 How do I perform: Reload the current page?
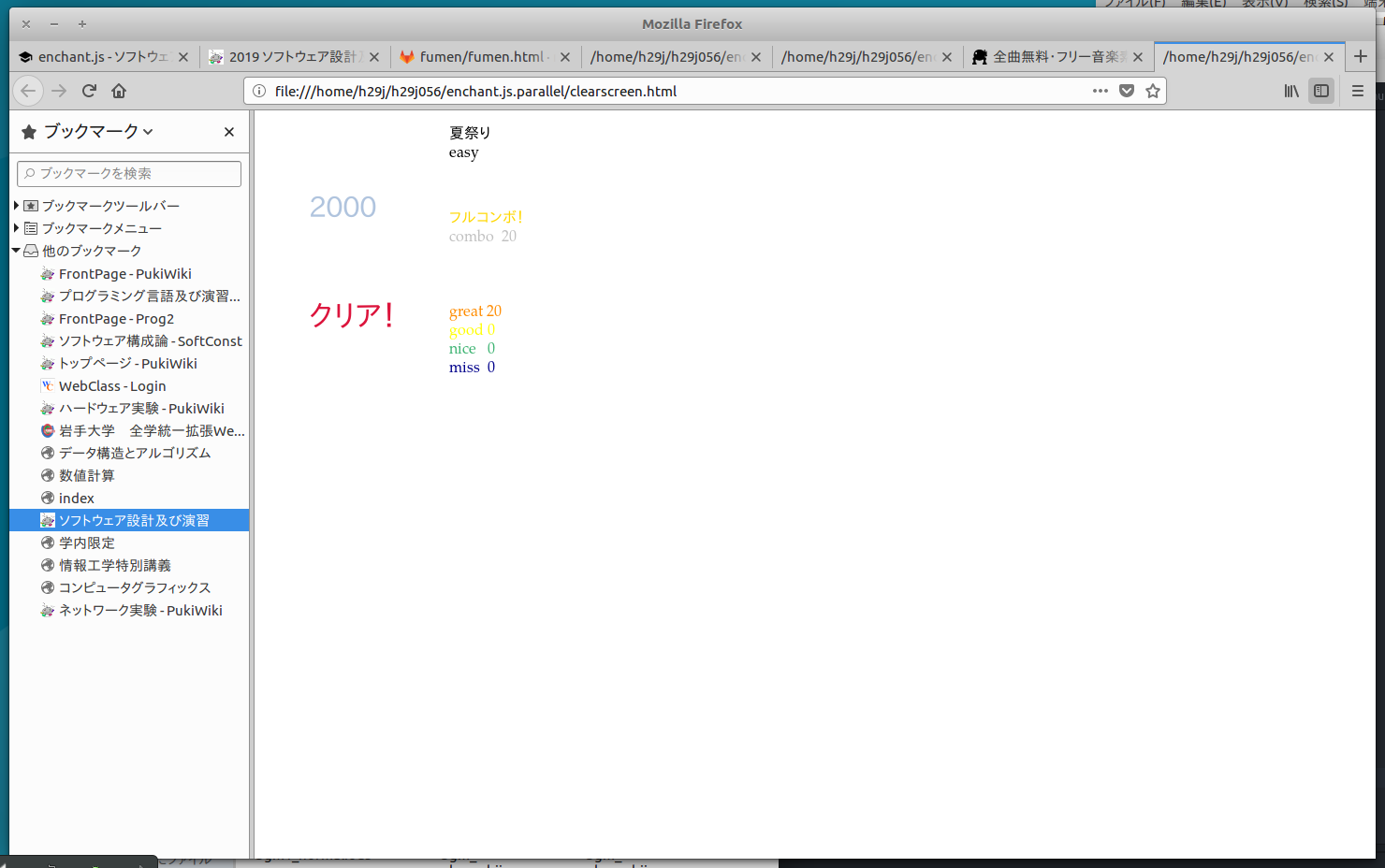[x=90, y=91]
